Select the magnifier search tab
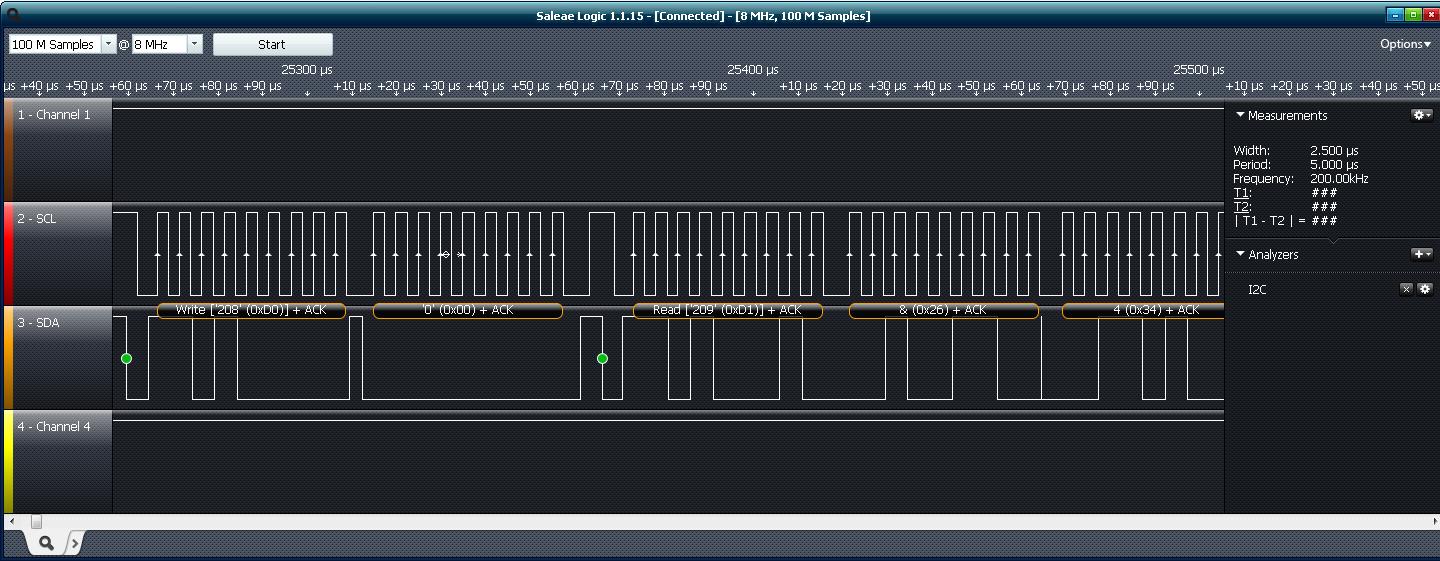1440x561 pixels. pos(46,543)
